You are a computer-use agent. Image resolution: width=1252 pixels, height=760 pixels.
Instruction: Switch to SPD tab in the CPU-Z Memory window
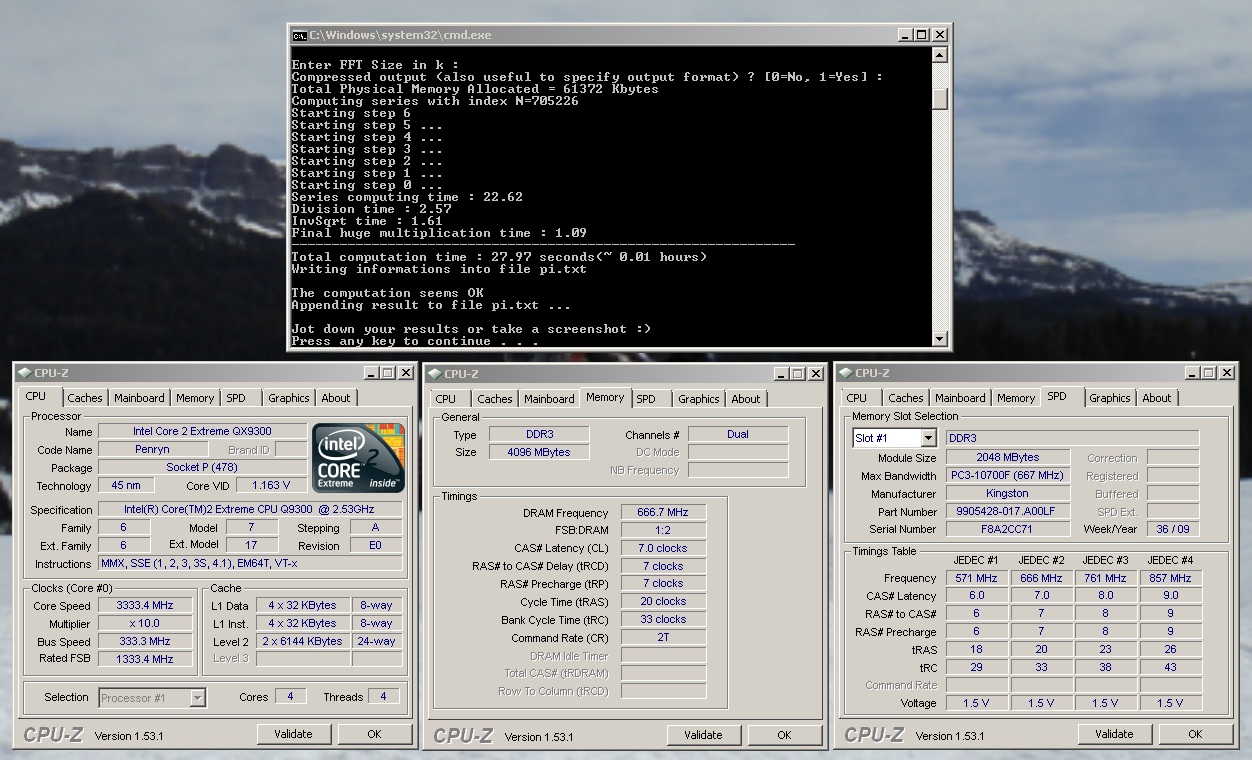click(647, 399)
